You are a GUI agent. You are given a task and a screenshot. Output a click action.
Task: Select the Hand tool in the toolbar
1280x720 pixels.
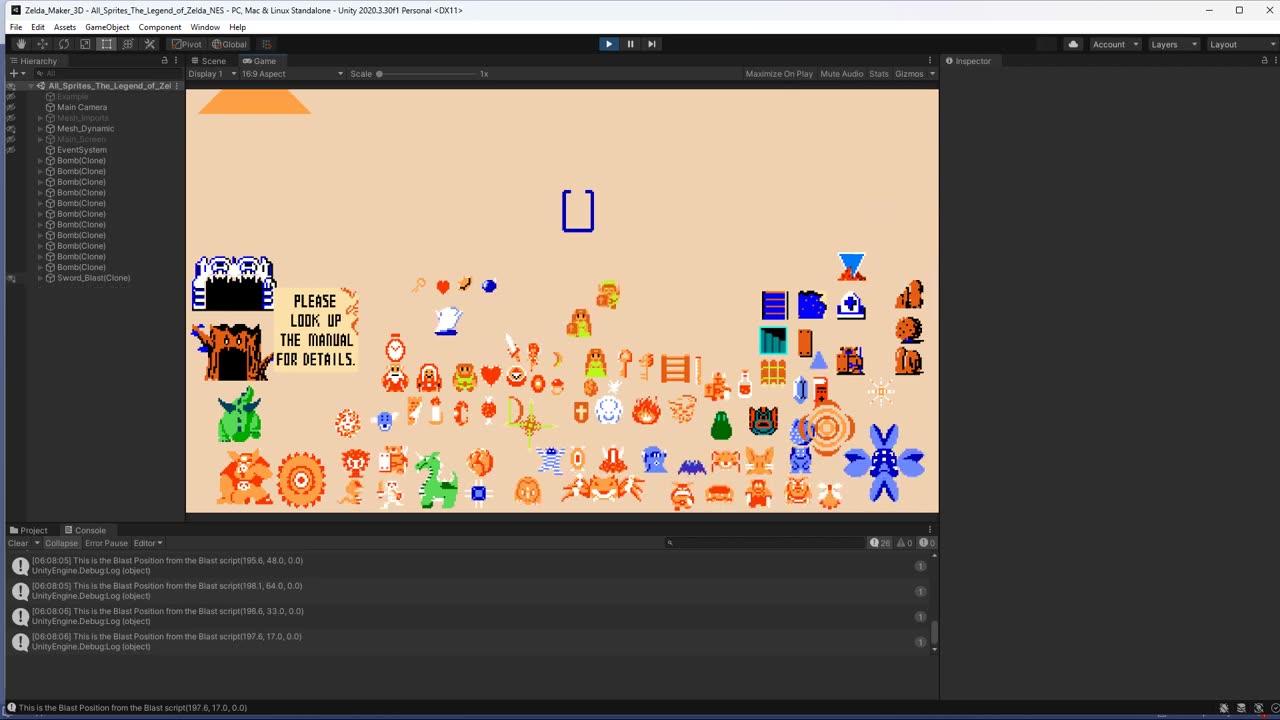coord(21,44)
